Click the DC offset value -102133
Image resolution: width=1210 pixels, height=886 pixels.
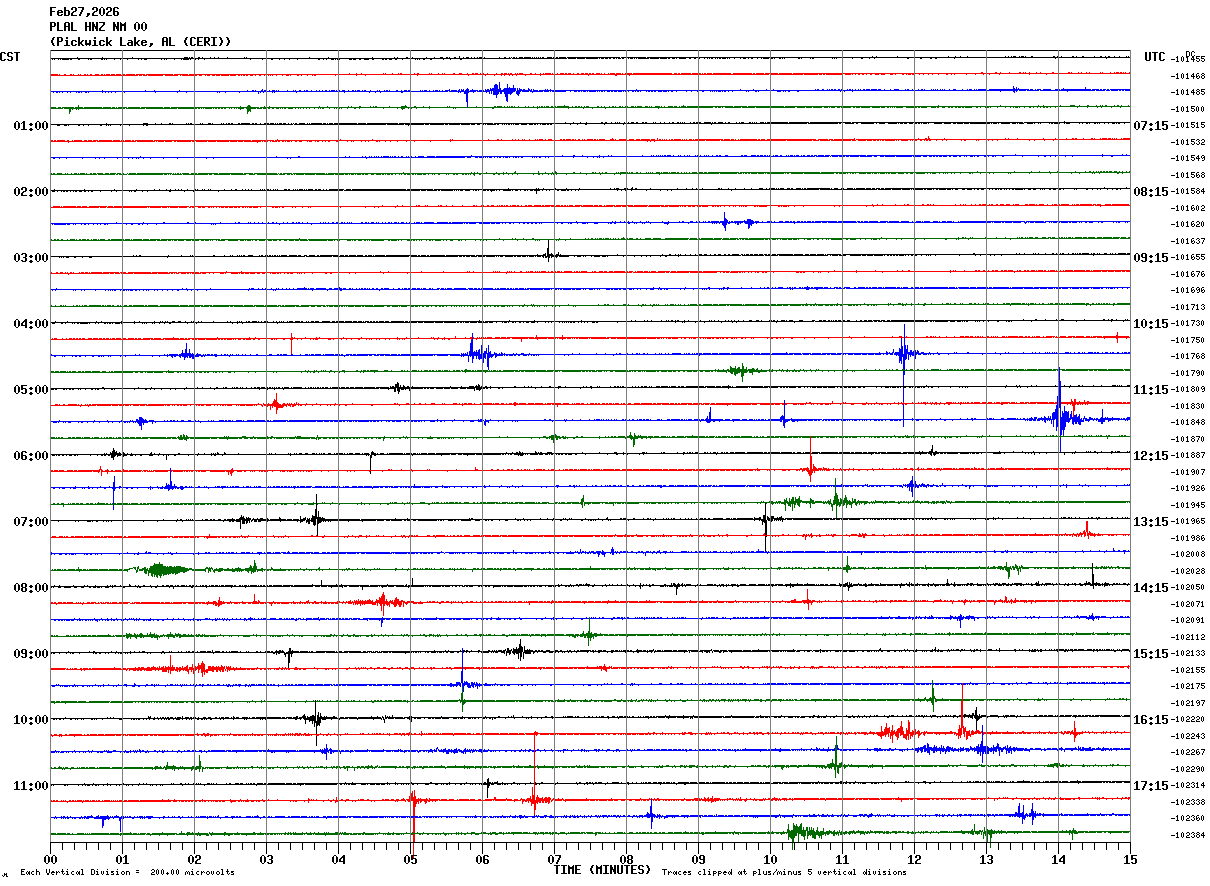[1187, 653]
